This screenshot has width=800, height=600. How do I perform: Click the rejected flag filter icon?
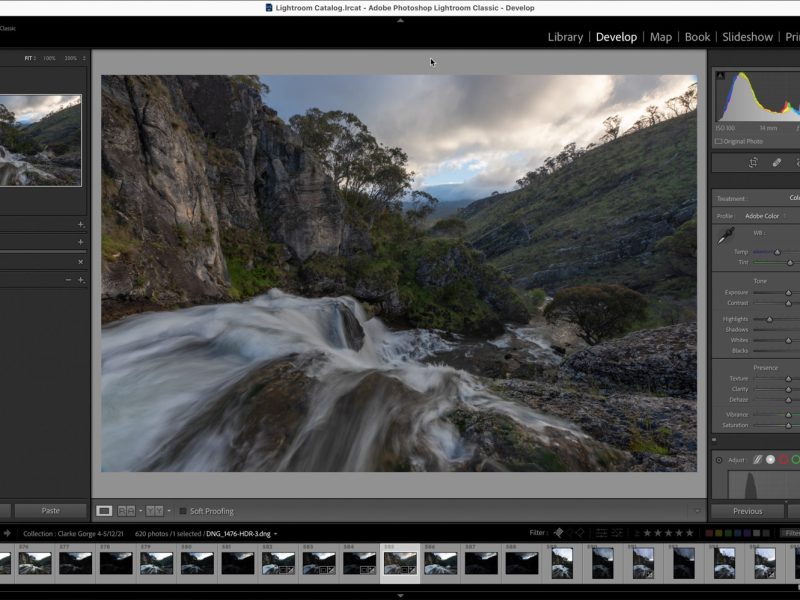click(580, 533)
